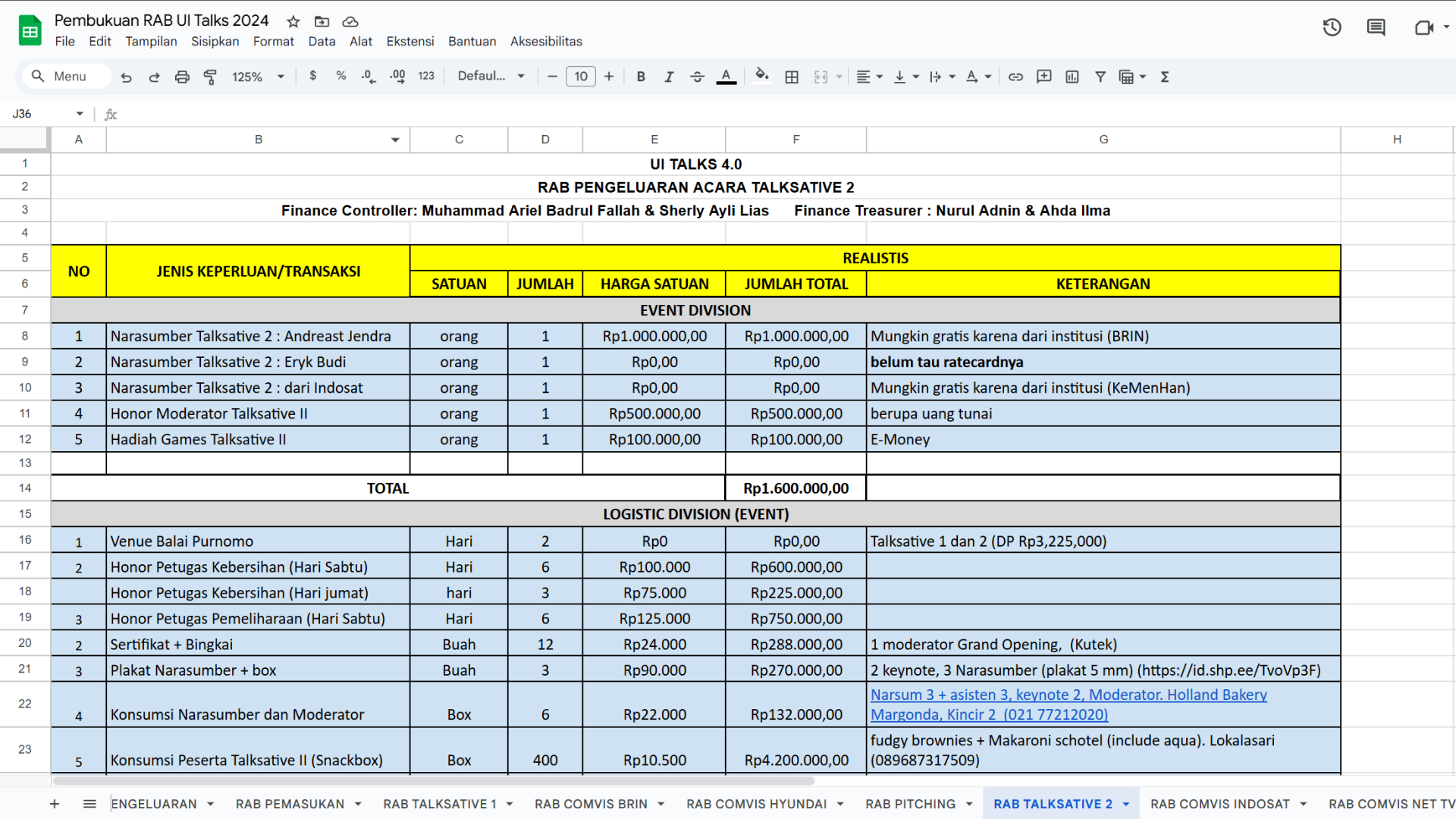Open column B dropdown arrow

pyautogui.click(x=395, y=140)
